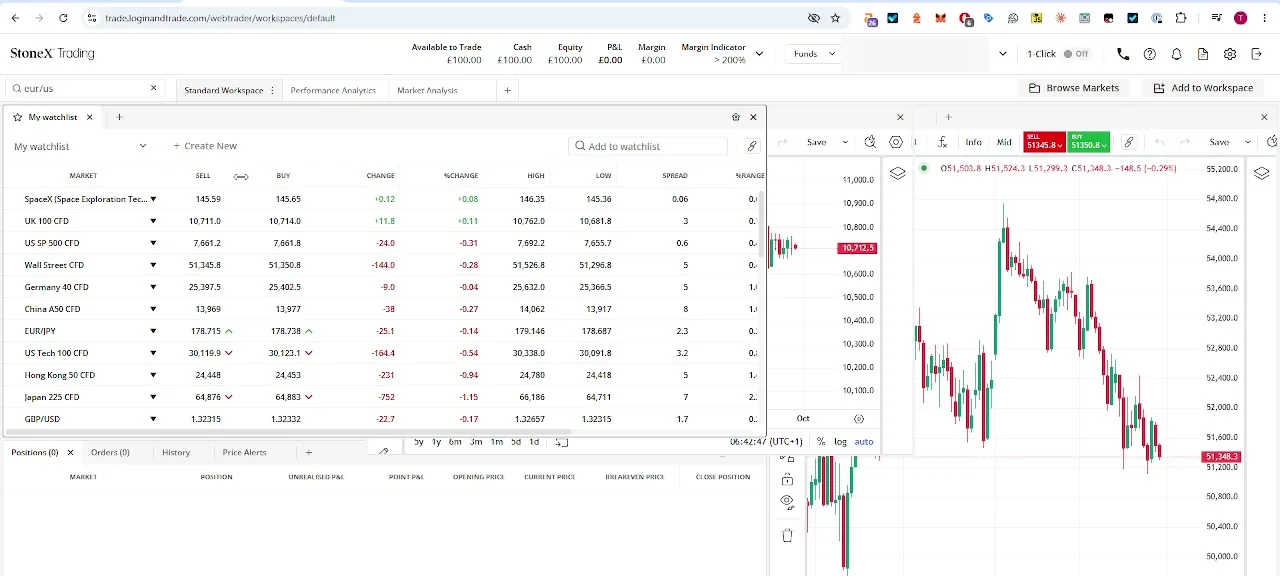Select Standard Workspace tab
The height and width of the screenshot is (576, 1280).
pyautogui.click(x=223, y=90)
